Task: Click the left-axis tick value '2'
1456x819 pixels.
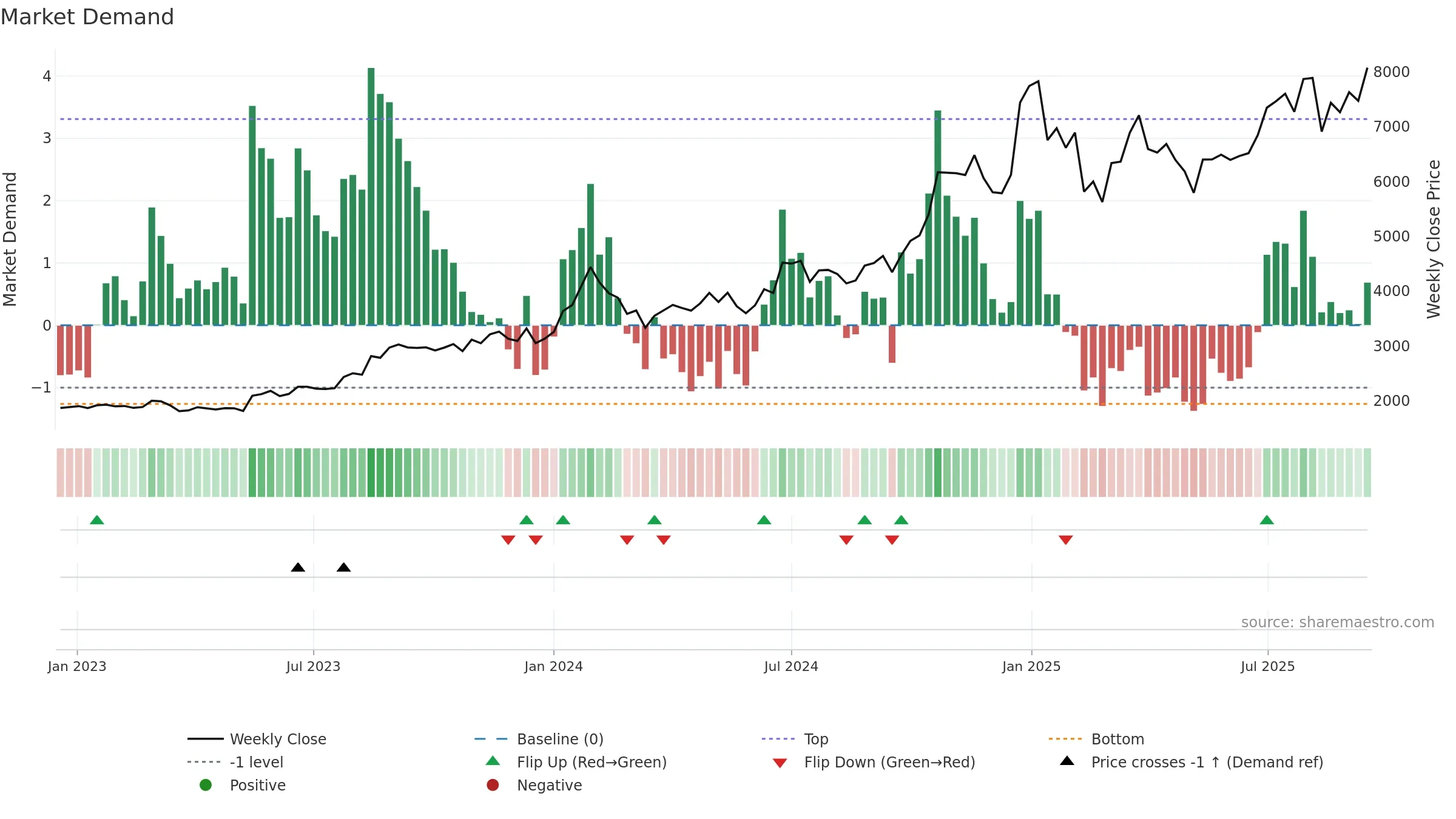Action: pyautogui.click(x=47, y=201)
